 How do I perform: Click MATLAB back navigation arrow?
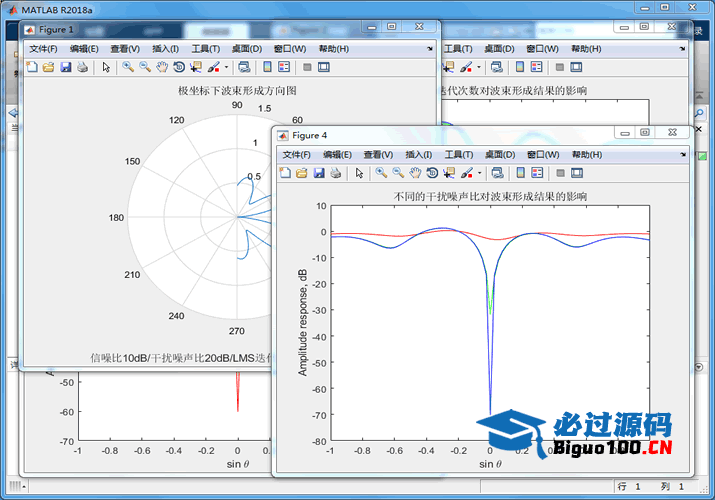(13, 113)
